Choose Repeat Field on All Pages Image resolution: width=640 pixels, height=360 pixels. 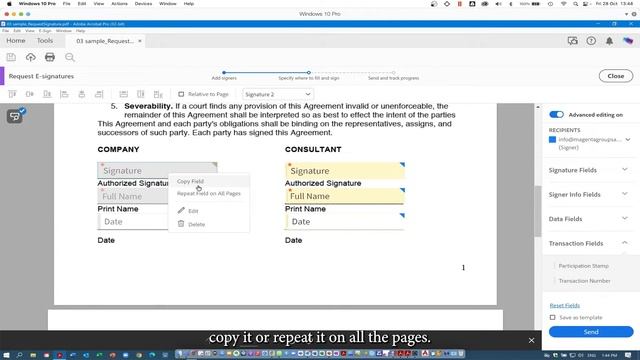(x=209, y=193)
